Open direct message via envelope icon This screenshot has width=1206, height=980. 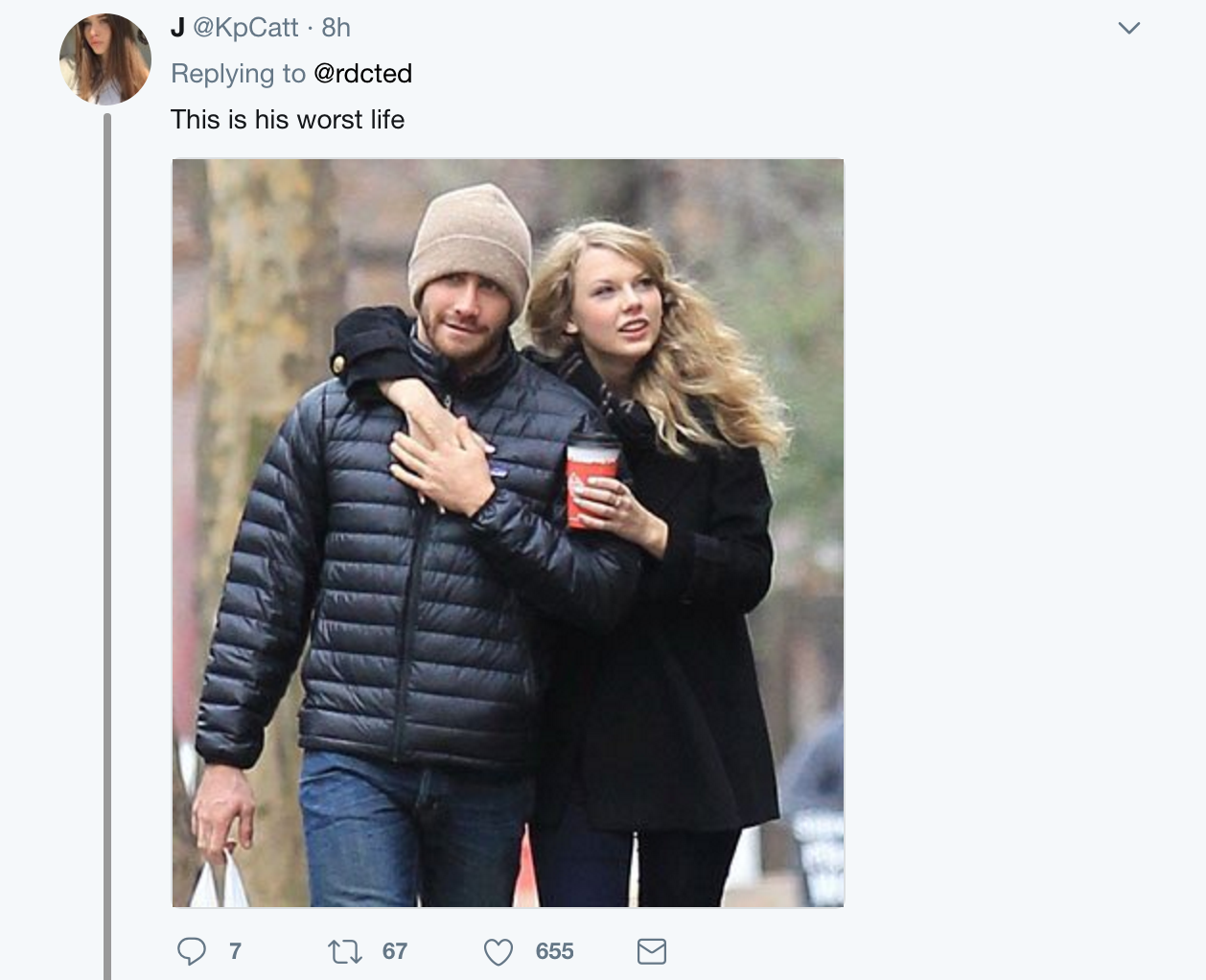[652, 951]
